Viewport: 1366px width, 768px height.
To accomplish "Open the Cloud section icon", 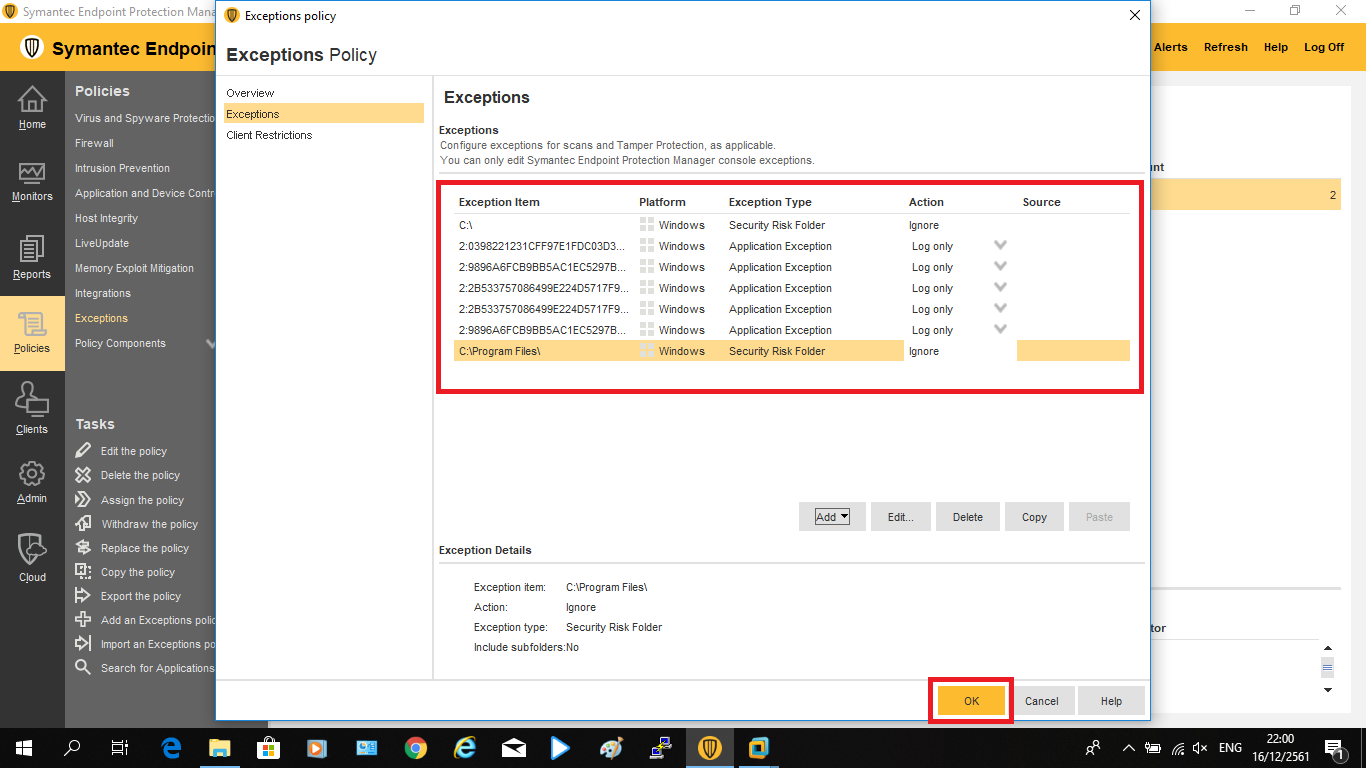I will click(x=32, y=550).
